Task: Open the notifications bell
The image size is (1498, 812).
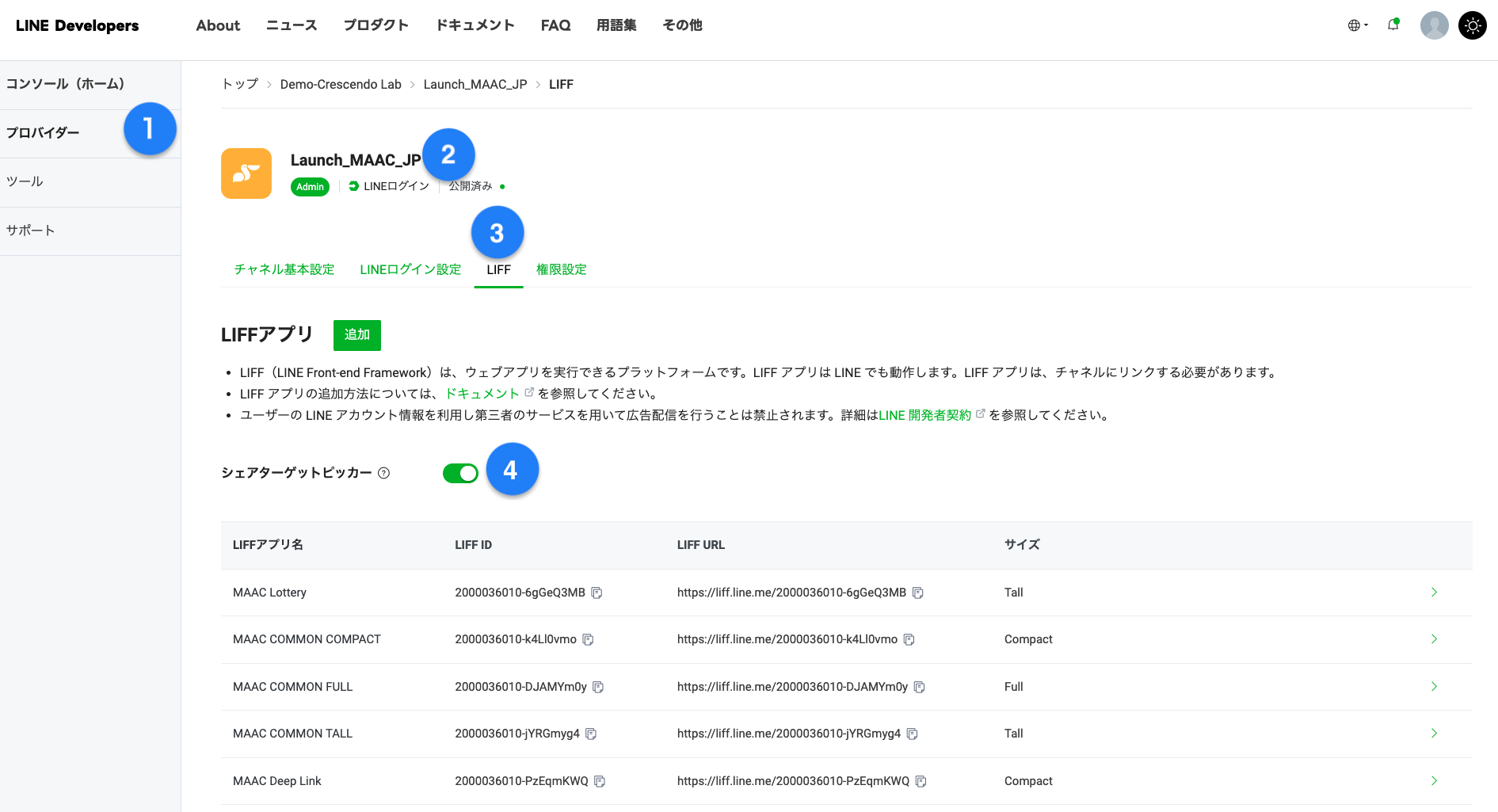Action: (x=1393, y=25)
